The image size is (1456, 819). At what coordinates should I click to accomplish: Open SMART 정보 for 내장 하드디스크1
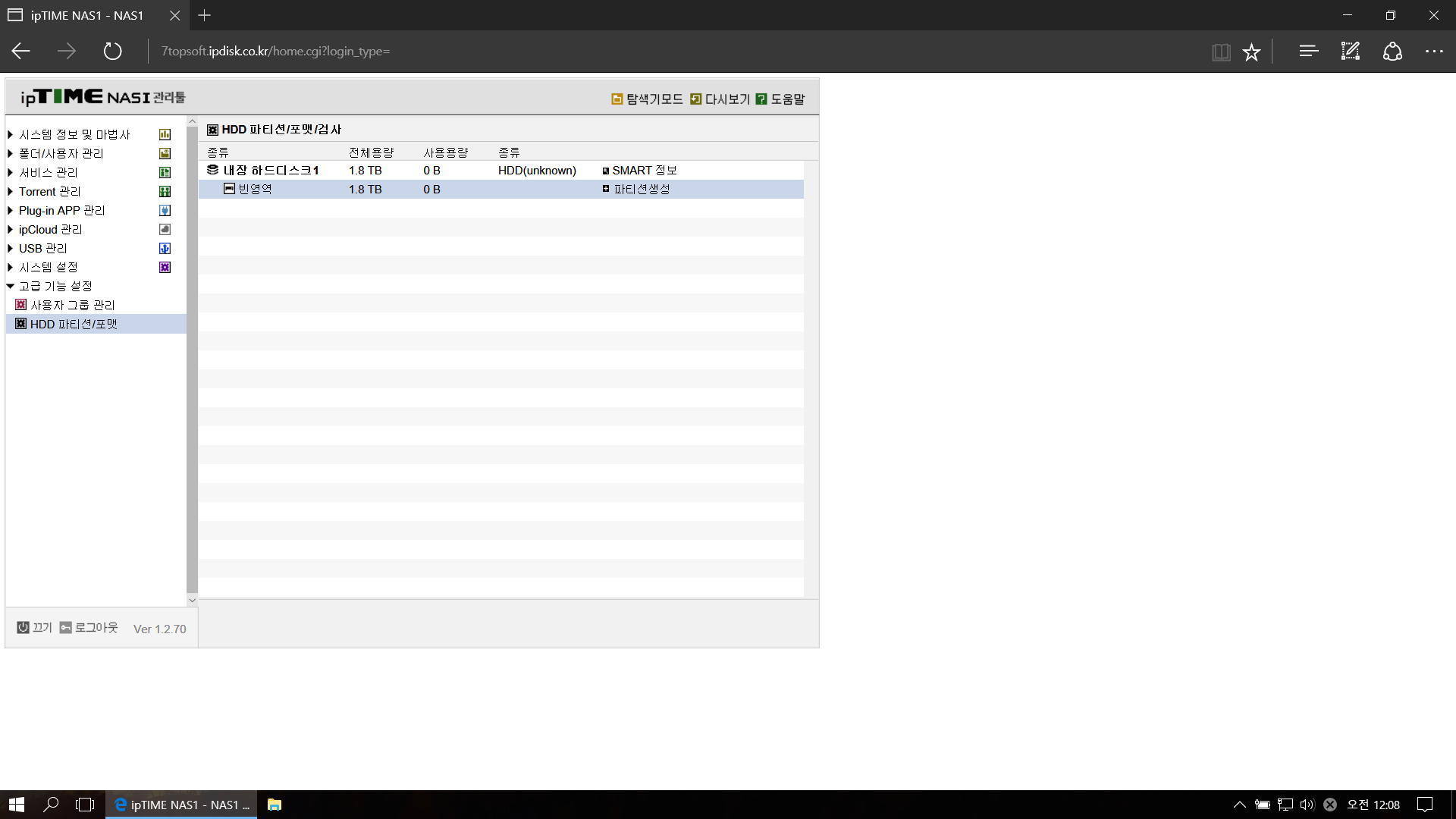pos(639,171)
